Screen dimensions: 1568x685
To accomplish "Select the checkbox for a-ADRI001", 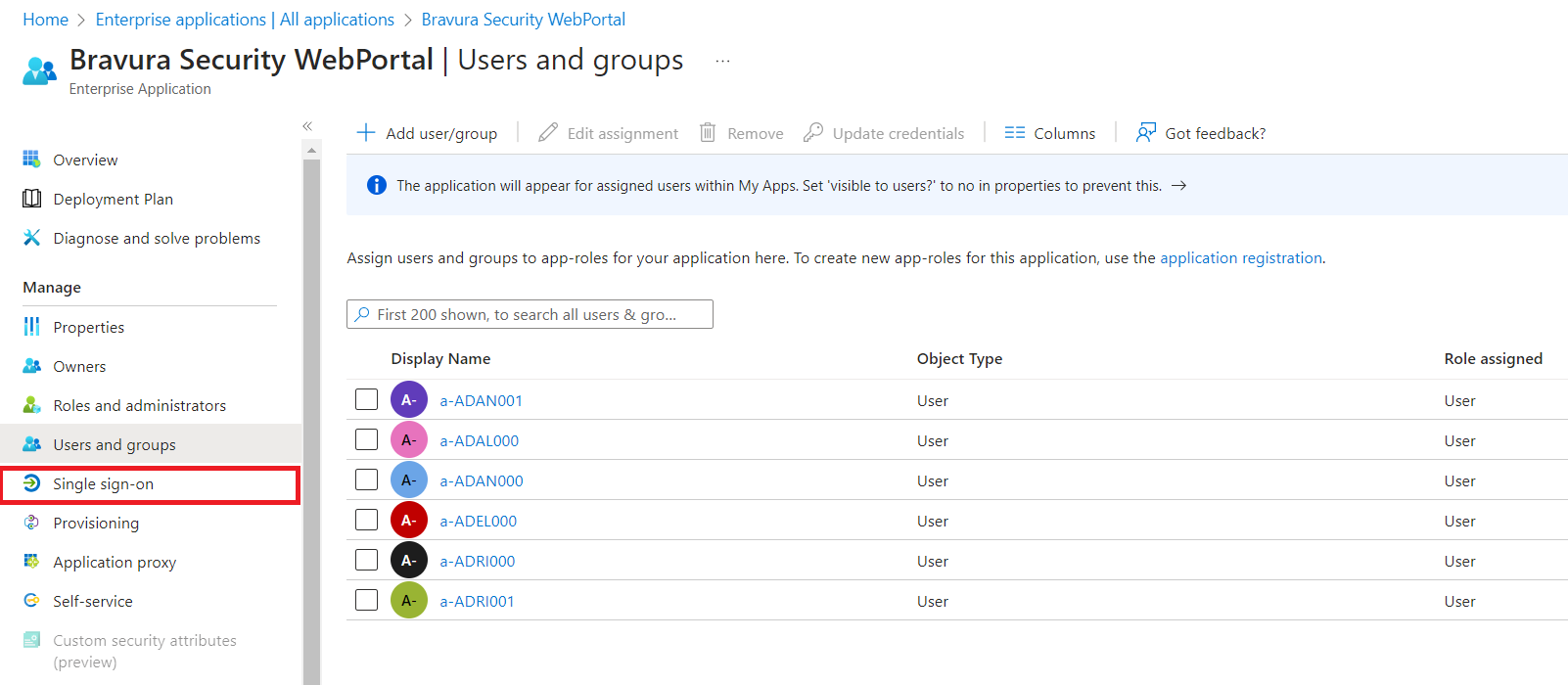I will point(366,600).
